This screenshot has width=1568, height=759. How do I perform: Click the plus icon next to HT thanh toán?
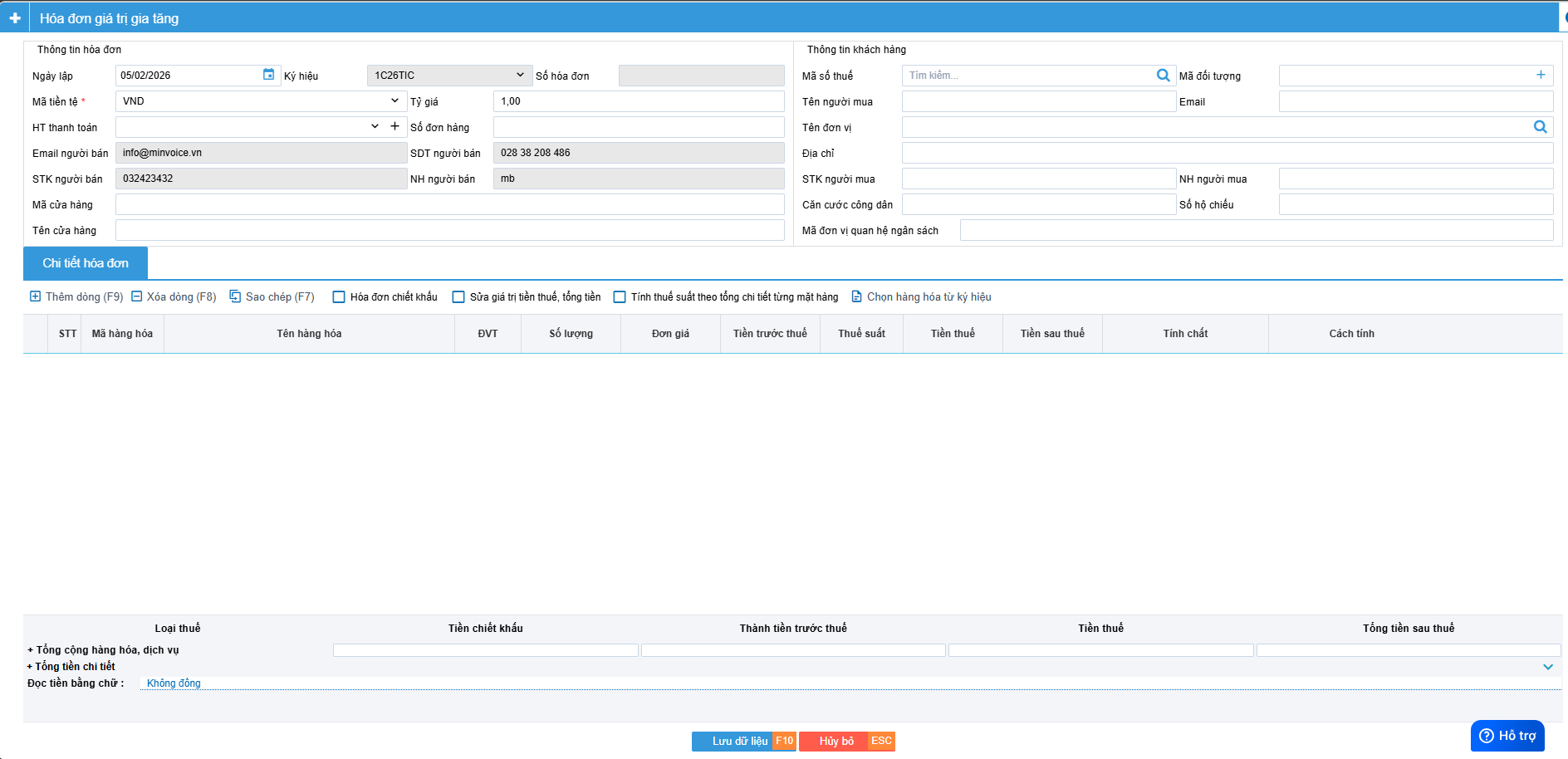[394, 126]
